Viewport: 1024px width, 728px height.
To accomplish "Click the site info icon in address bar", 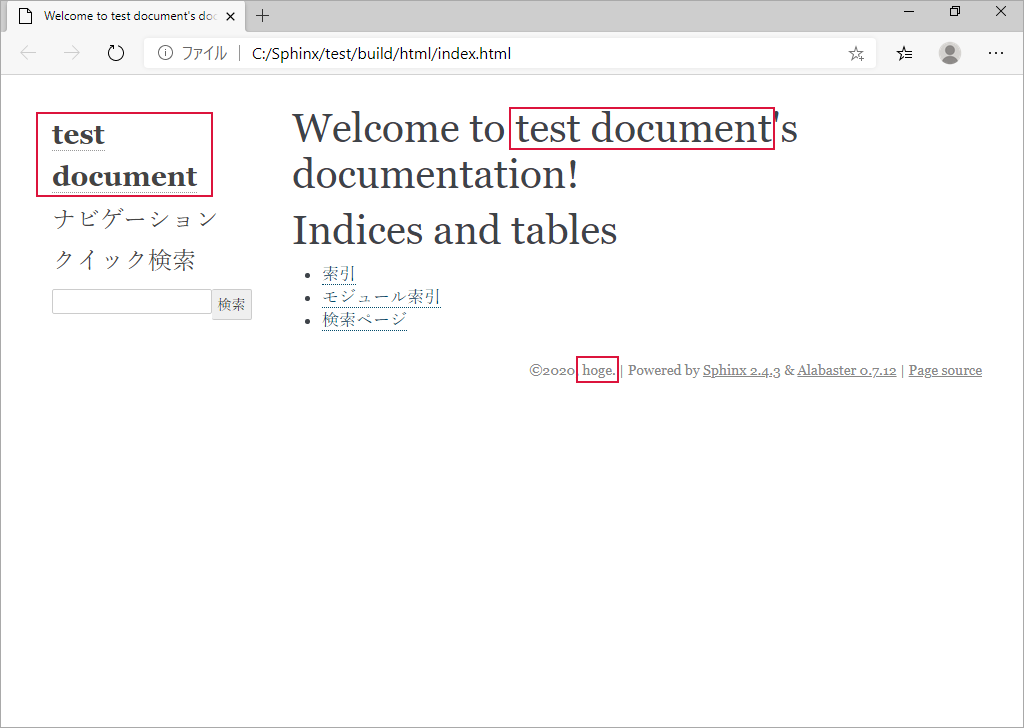I will pyautogui.click(x=165, y=53).
